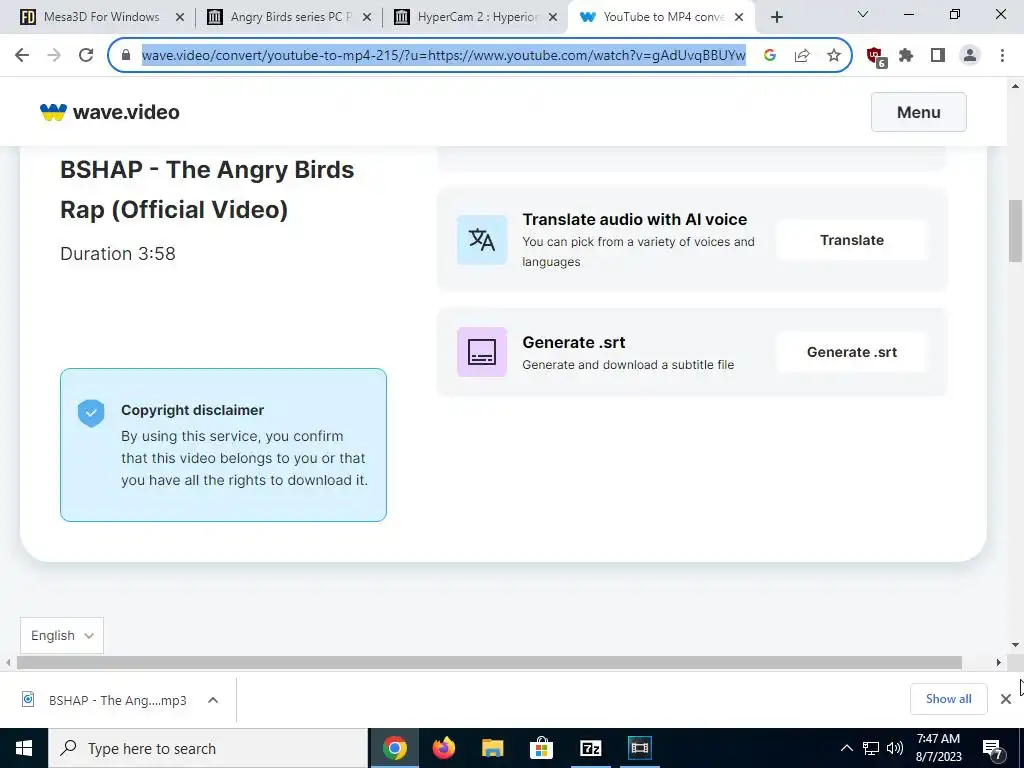Close the downloads bar

(x=1006, y=699)
